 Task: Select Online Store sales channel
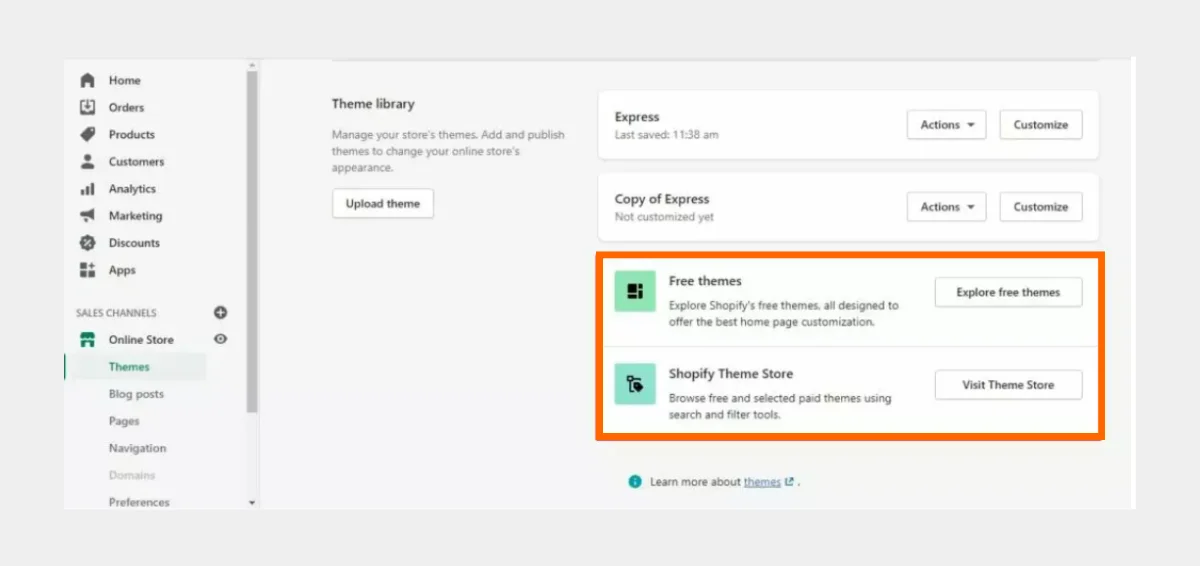tap(141, 339)
